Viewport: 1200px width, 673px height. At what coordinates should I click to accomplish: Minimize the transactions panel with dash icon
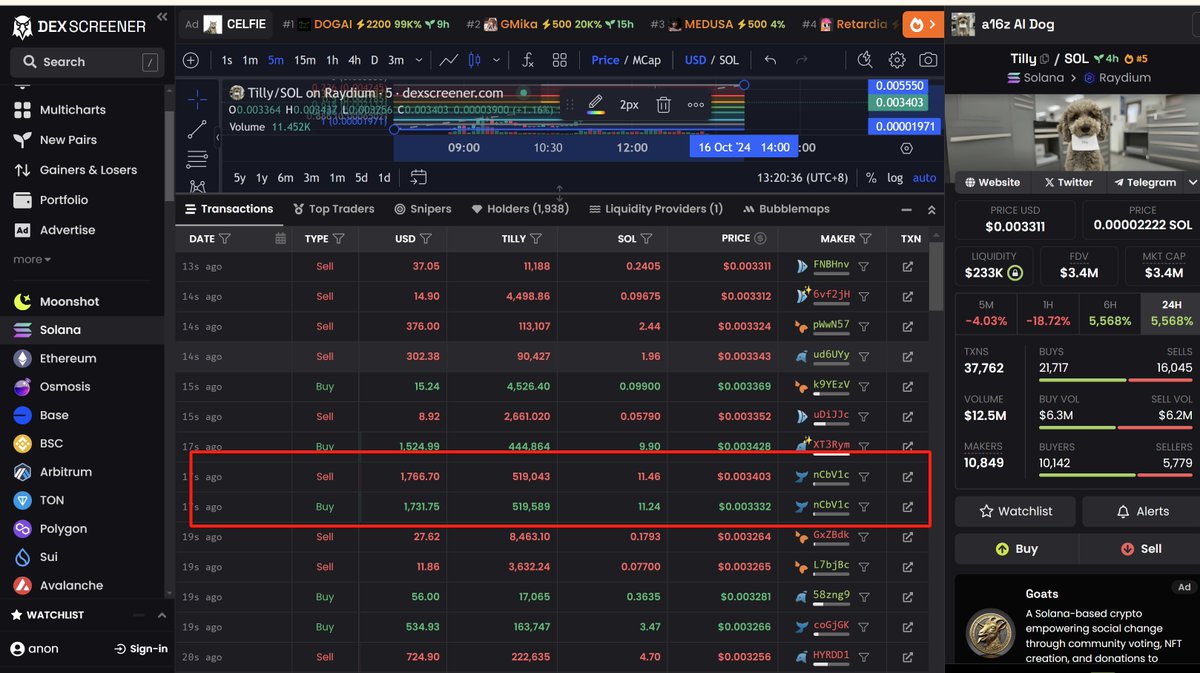click(906, 210)
